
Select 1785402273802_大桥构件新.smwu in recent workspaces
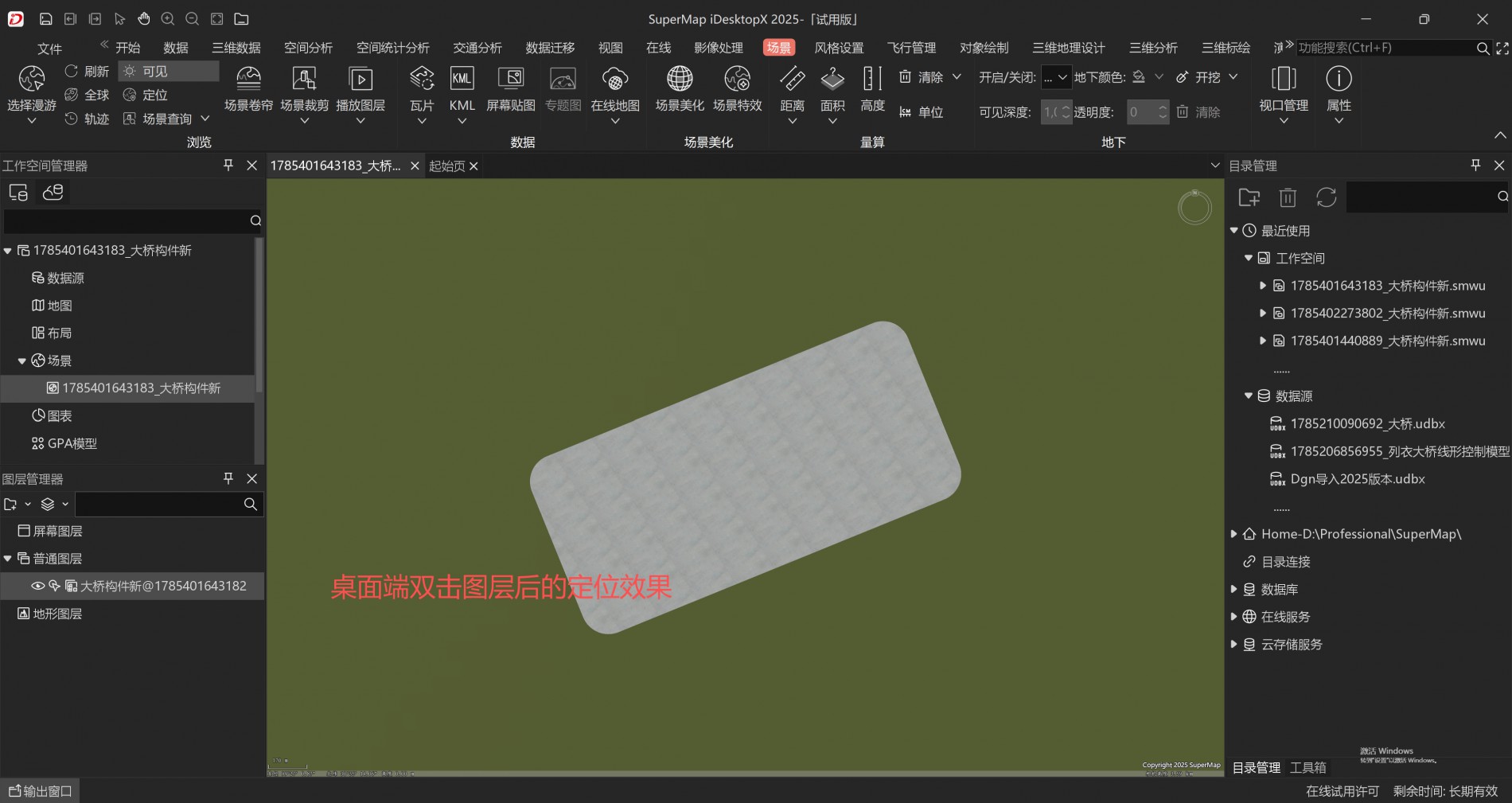point(1388,314)
